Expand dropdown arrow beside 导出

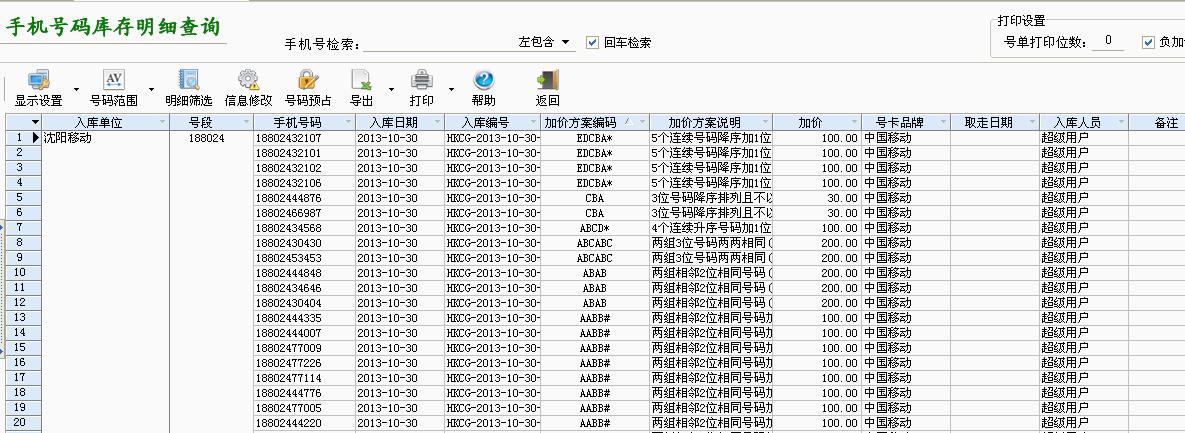click(x=390, y=89)
